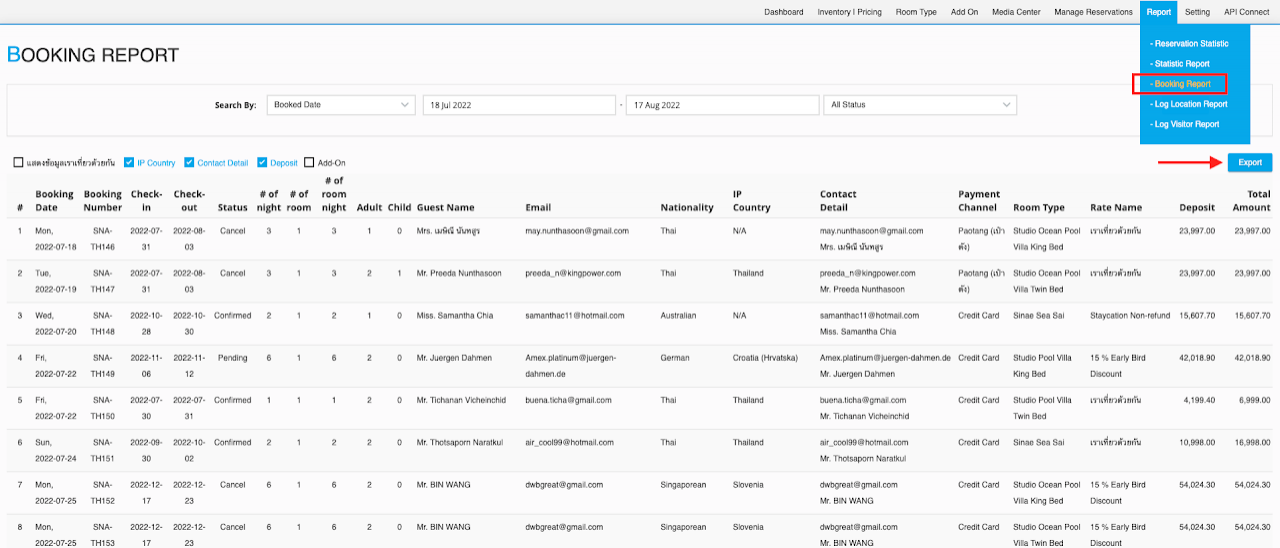Click the API Connect menu item

[1246, 12]
